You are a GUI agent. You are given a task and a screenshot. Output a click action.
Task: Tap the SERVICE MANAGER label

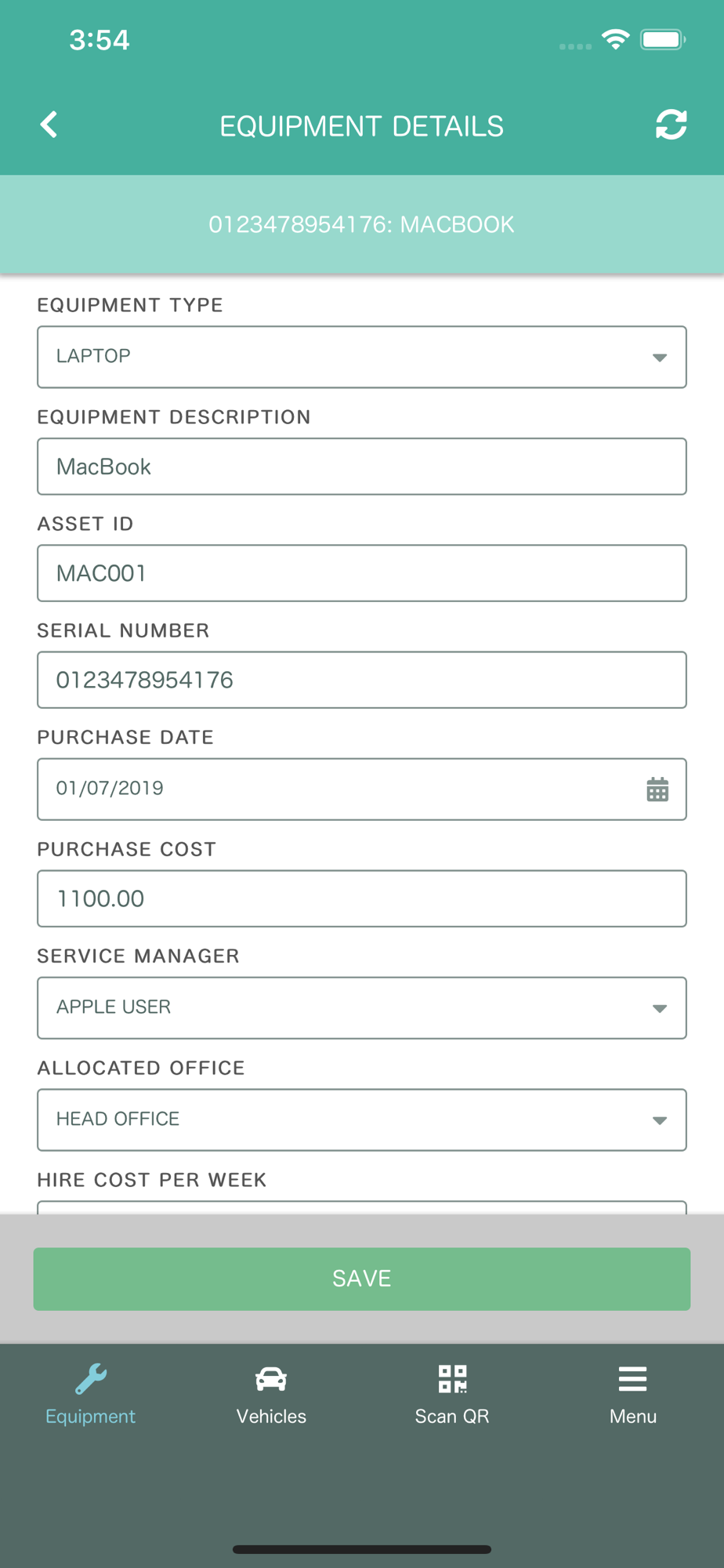[138, 956]
